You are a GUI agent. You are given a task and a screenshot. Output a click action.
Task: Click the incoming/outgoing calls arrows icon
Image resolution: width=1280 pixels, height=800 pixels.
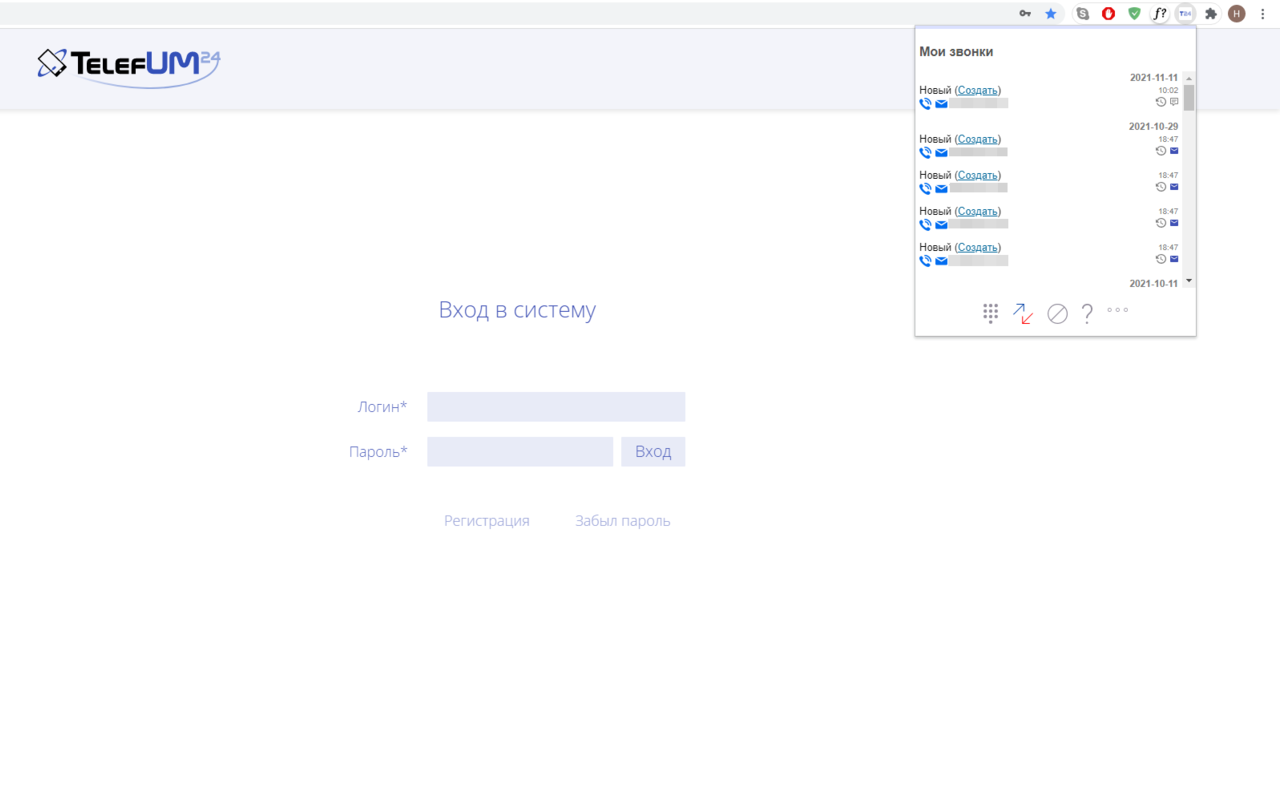[x=1023, y=313]
